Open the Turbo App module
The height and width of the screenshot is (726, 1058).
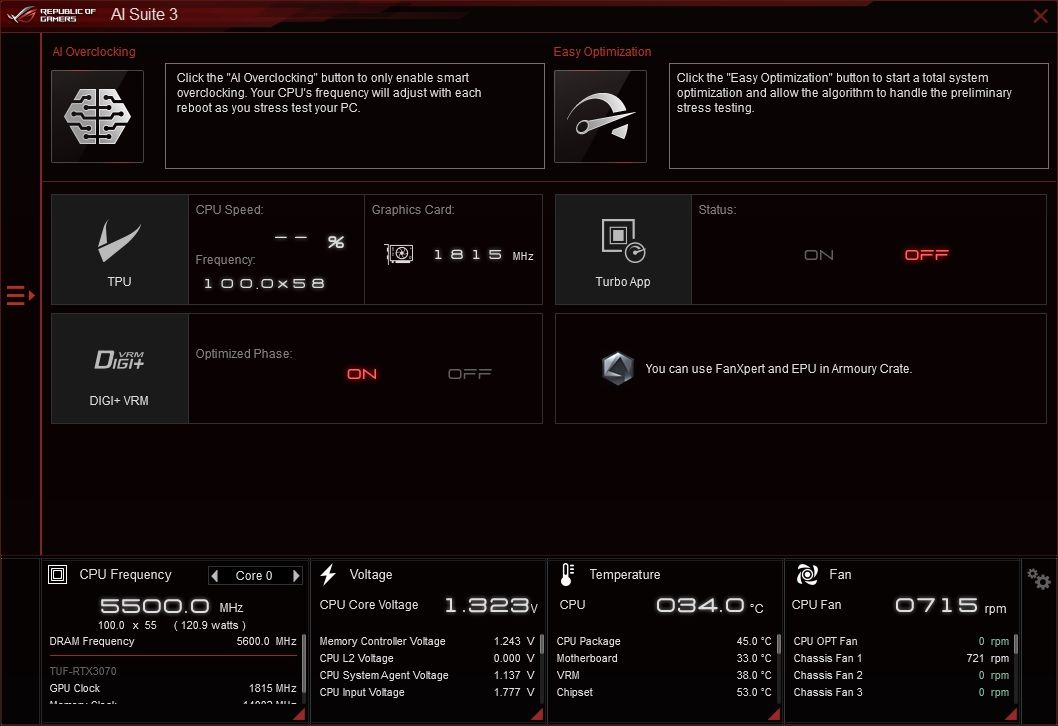coord(623,250)
